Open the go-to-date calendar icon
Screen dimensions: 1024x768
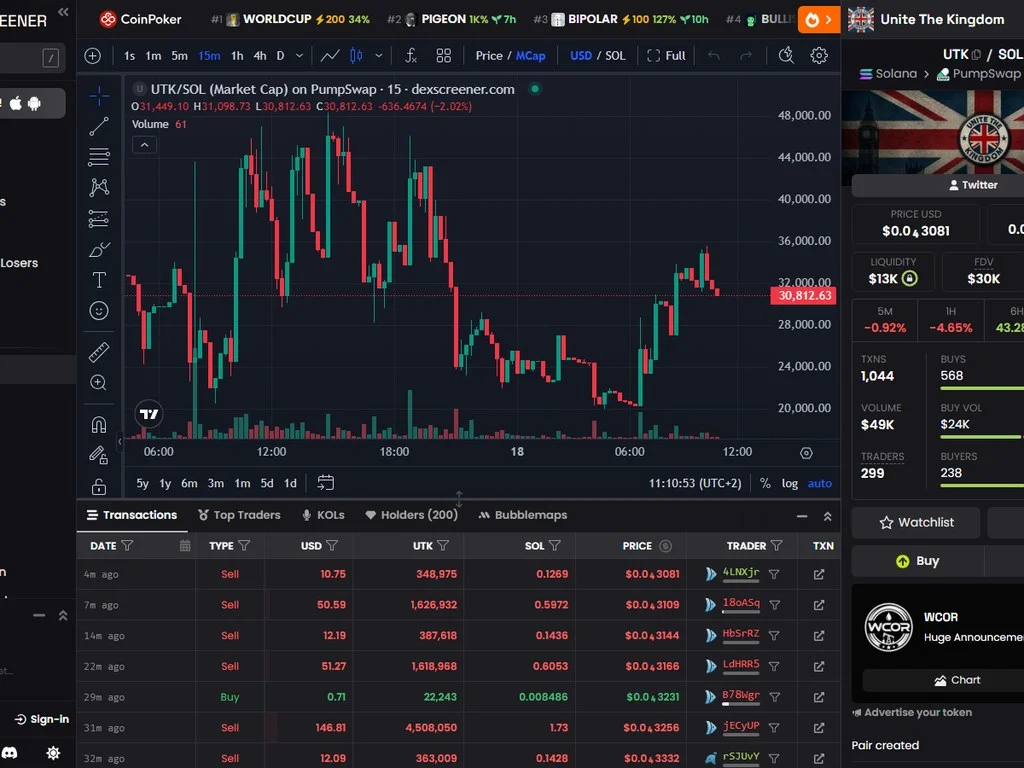[x=325, y=483]
